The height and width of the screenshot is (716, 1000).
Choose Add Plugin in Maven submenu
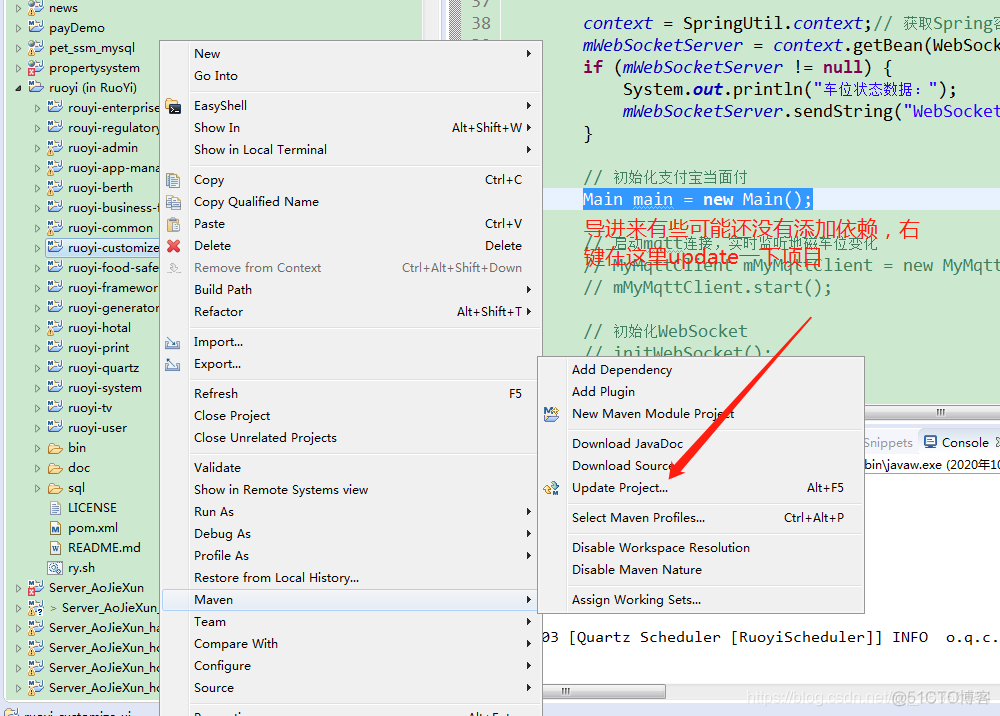pos(702,391)
